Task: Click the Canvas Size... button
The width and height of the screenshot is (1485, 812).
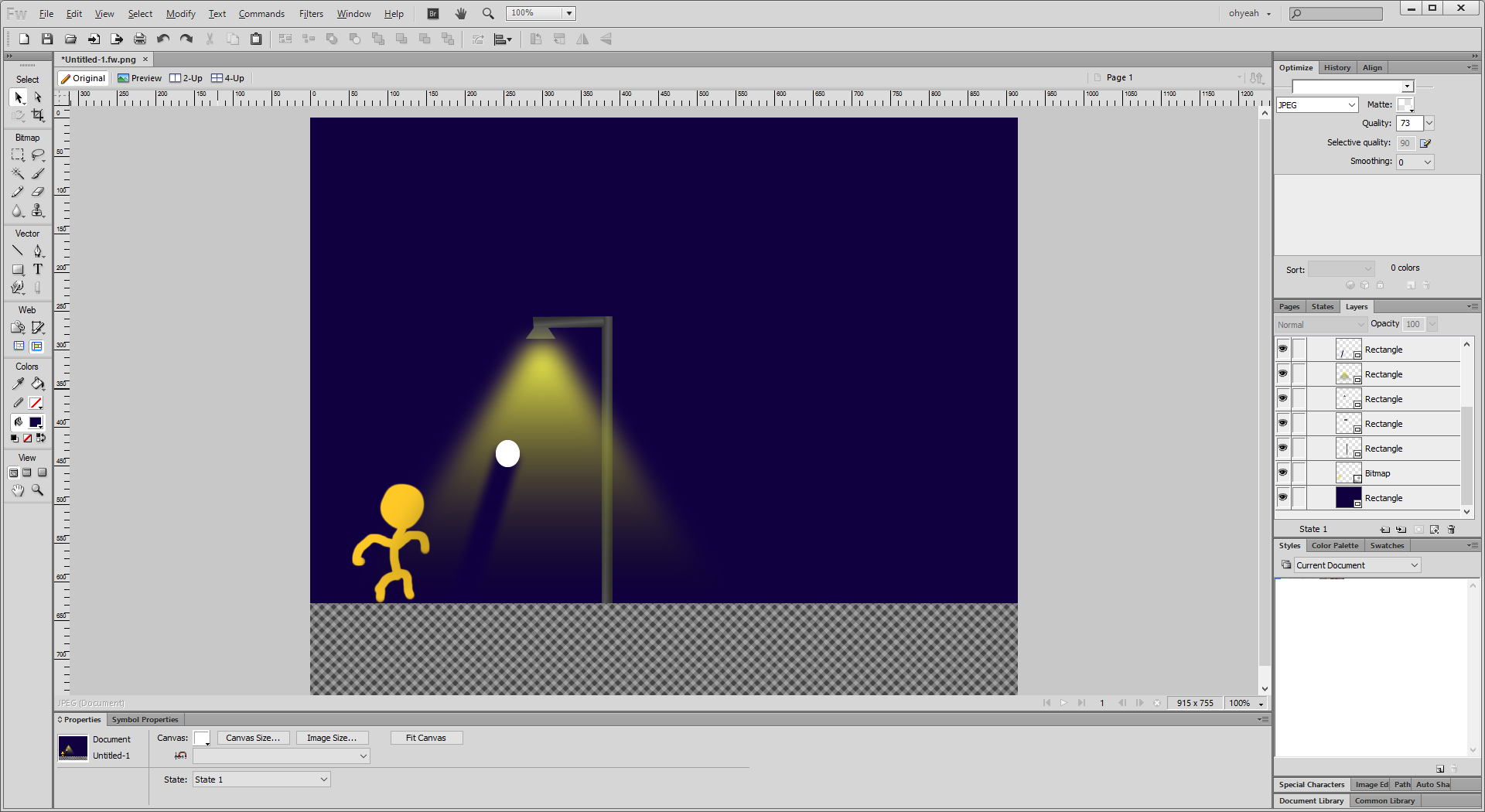Action: [253, 738]
